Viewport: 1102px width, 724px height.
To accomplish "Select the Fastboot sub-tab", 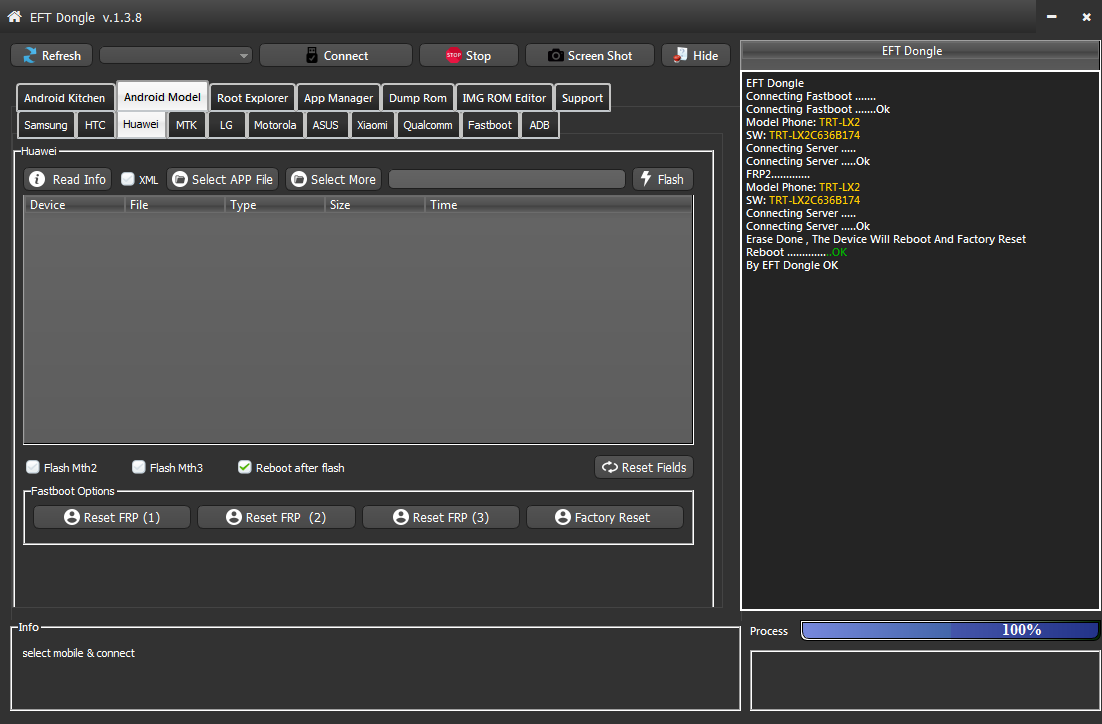I will (490, 125).
